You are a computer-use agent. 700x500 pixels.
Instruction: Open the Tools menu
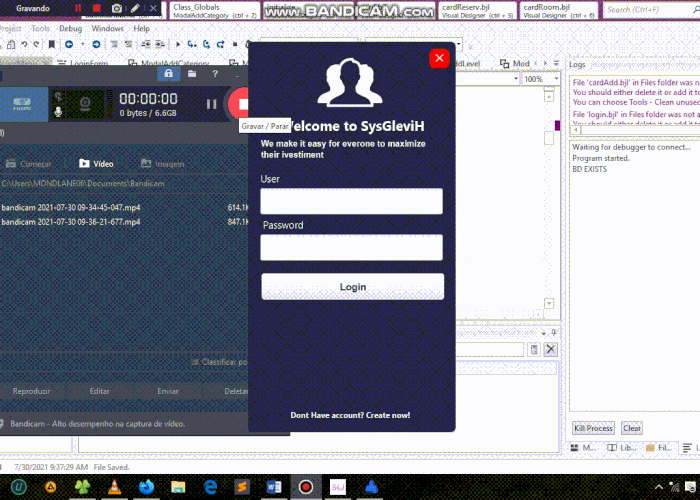[x=40, y=28]
